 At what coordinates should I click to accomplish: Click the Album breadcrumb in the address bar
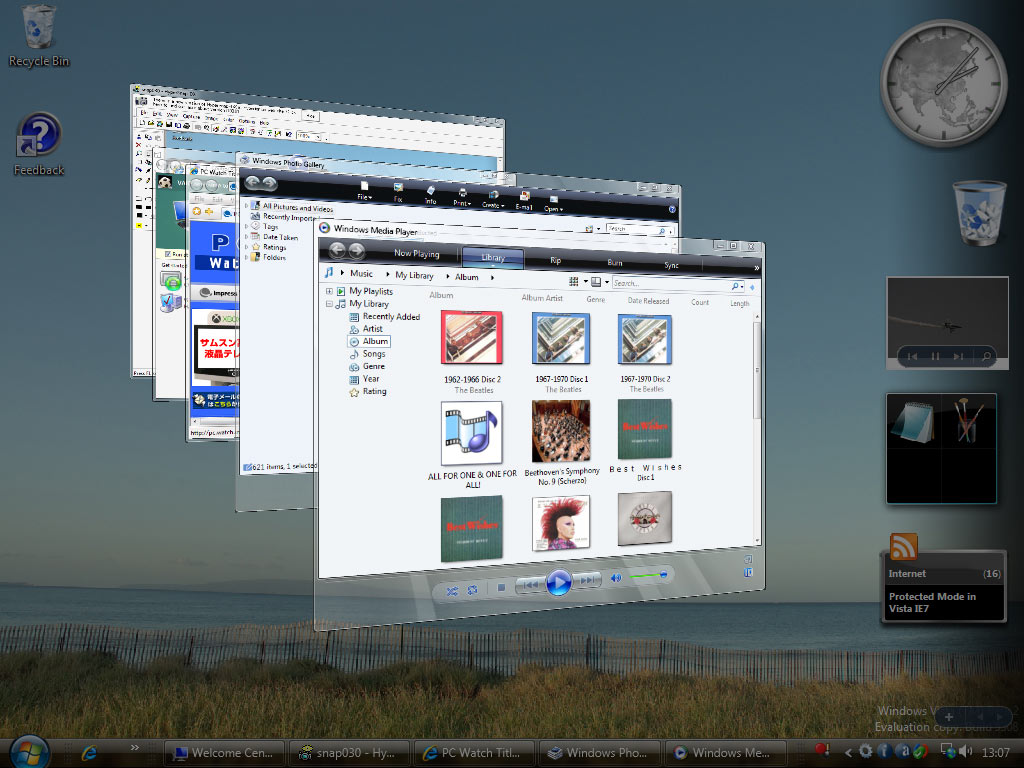coord(466,277)
